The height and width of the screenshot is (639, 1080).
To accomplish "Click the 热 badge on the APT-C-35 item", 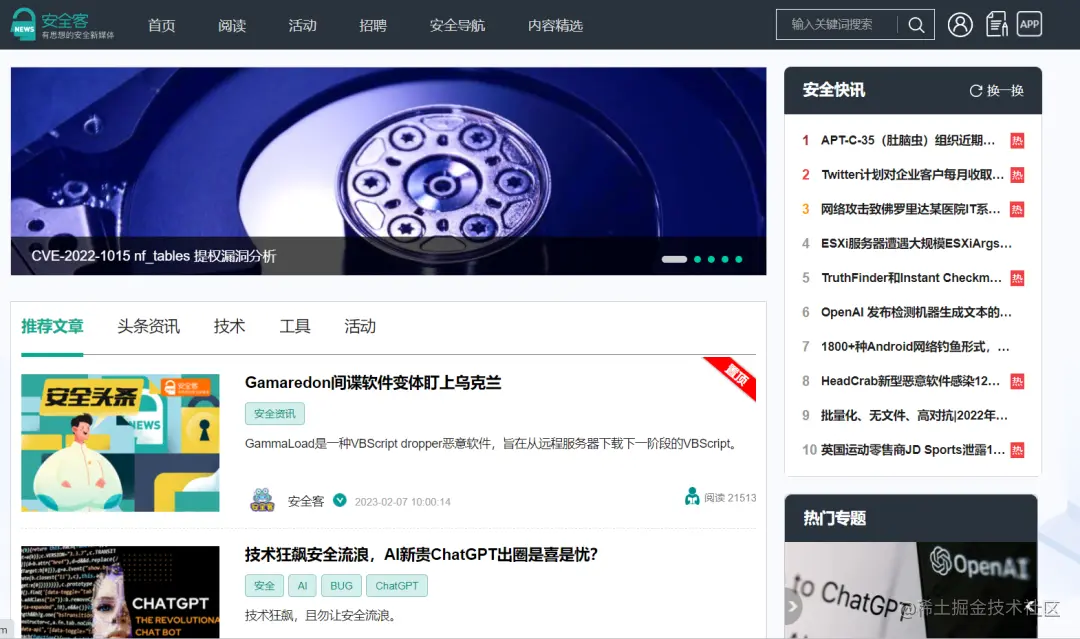I will pos(1016,140).
